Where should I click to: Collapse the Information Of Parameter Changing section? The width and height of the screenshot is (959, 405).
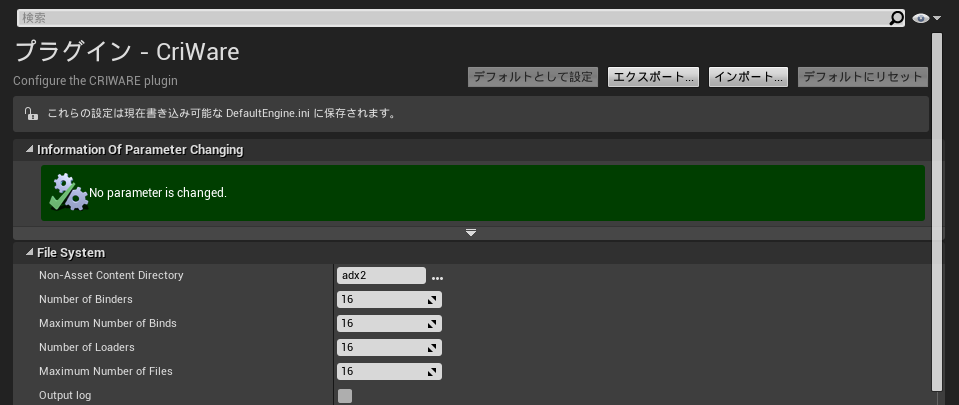click(x=29, y=149)
